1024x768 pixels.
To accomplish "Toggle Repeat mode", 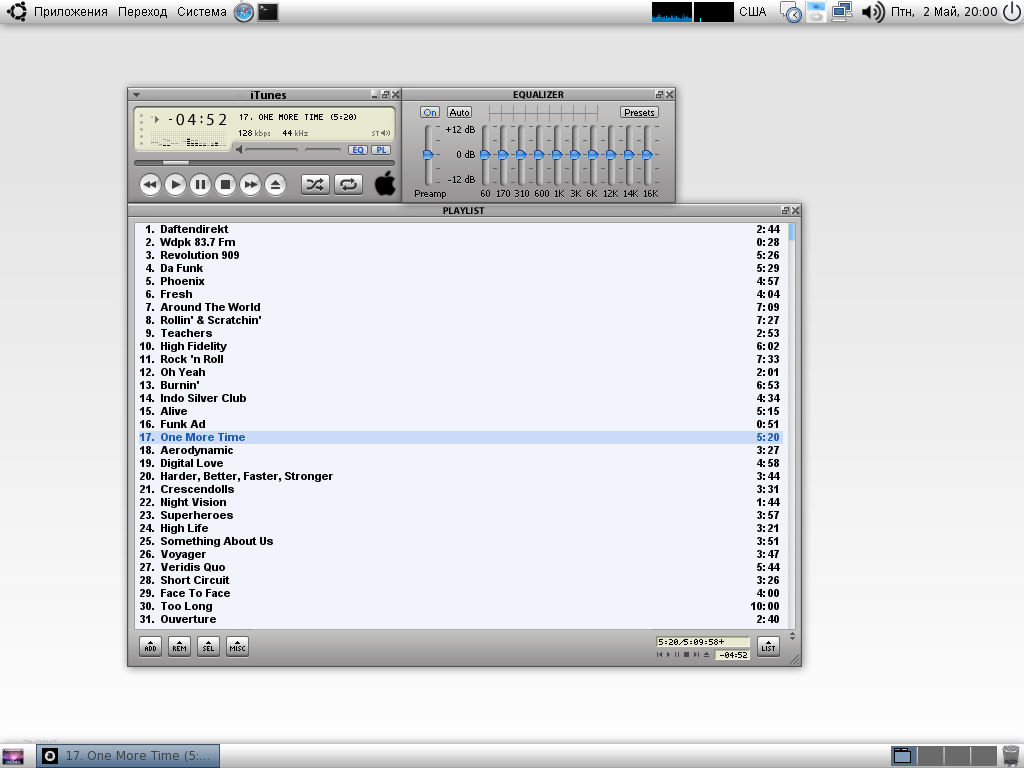I will 348,185.
